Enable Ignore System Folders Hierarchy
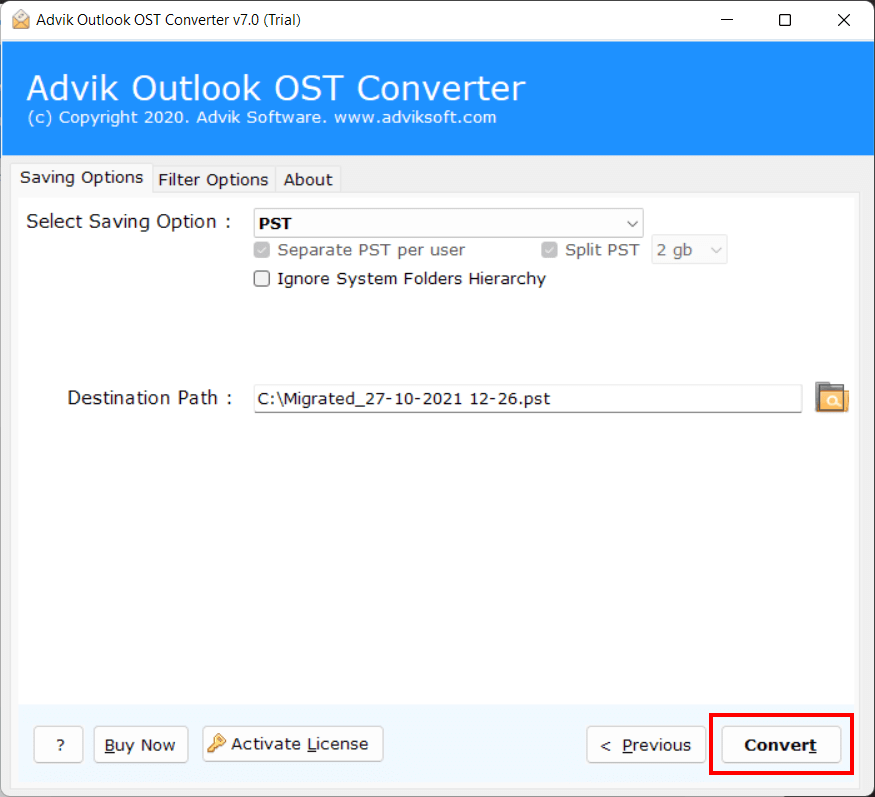The height and width of the screenshot is (797, 875). tap(262, 279)
